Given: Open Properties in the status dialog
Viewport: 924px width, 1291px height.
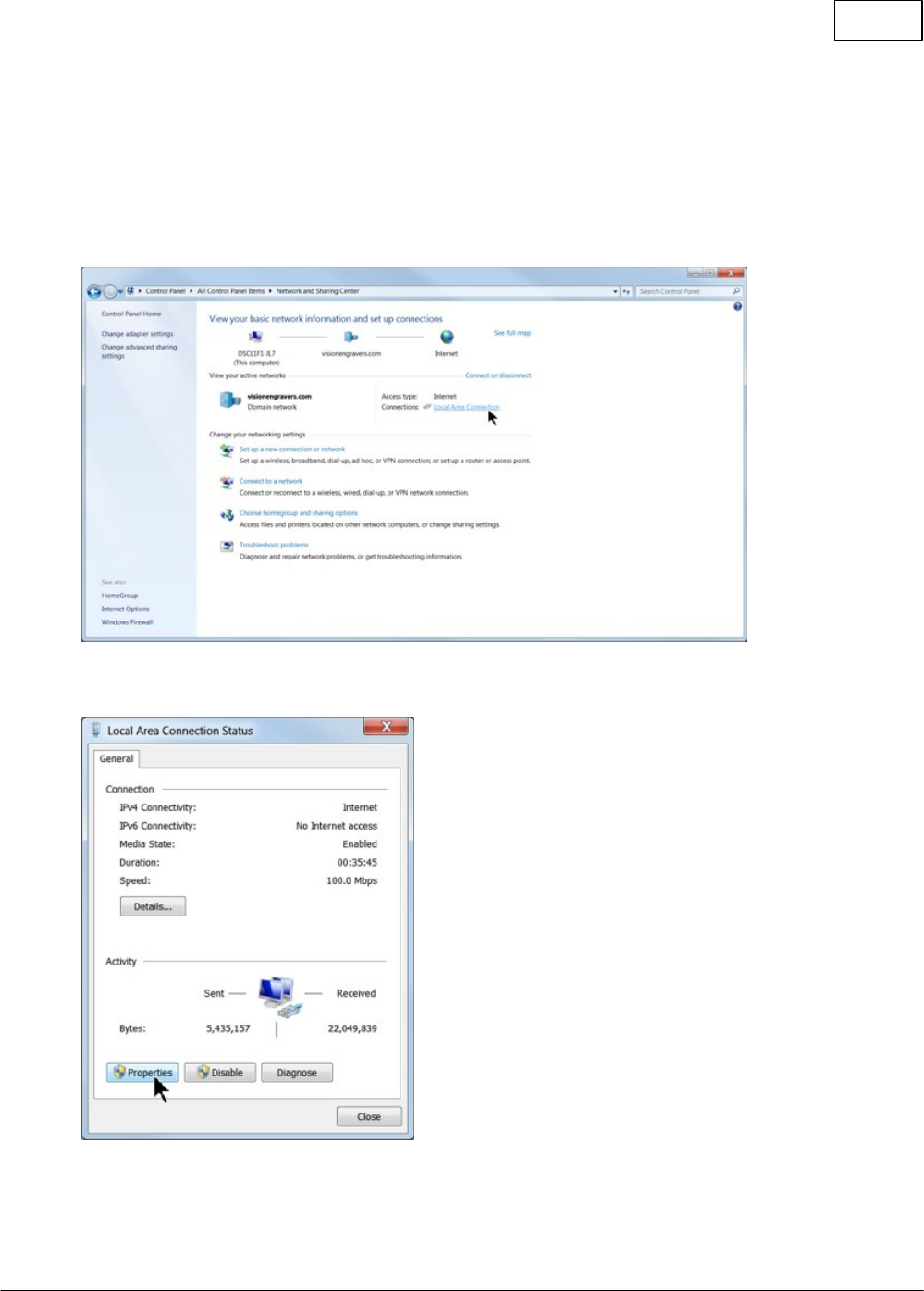Looking at the screenshot, I should 142,1073.
